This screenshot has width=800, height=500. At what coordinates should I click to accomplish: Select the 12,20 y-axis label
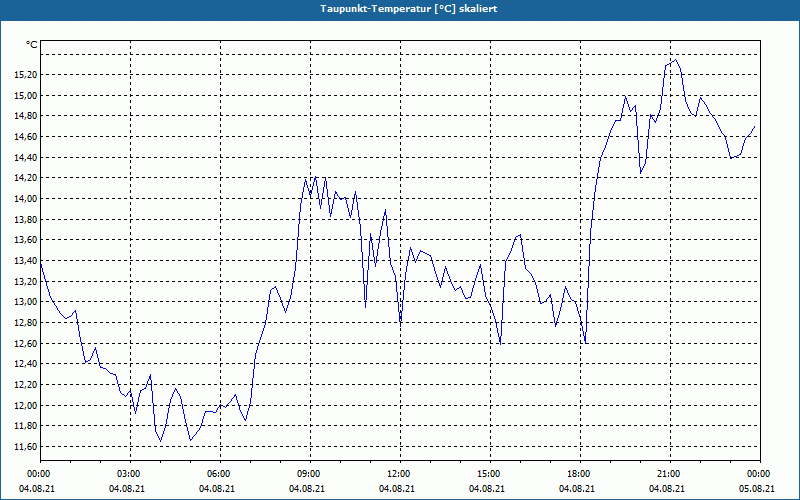point(27,385)
